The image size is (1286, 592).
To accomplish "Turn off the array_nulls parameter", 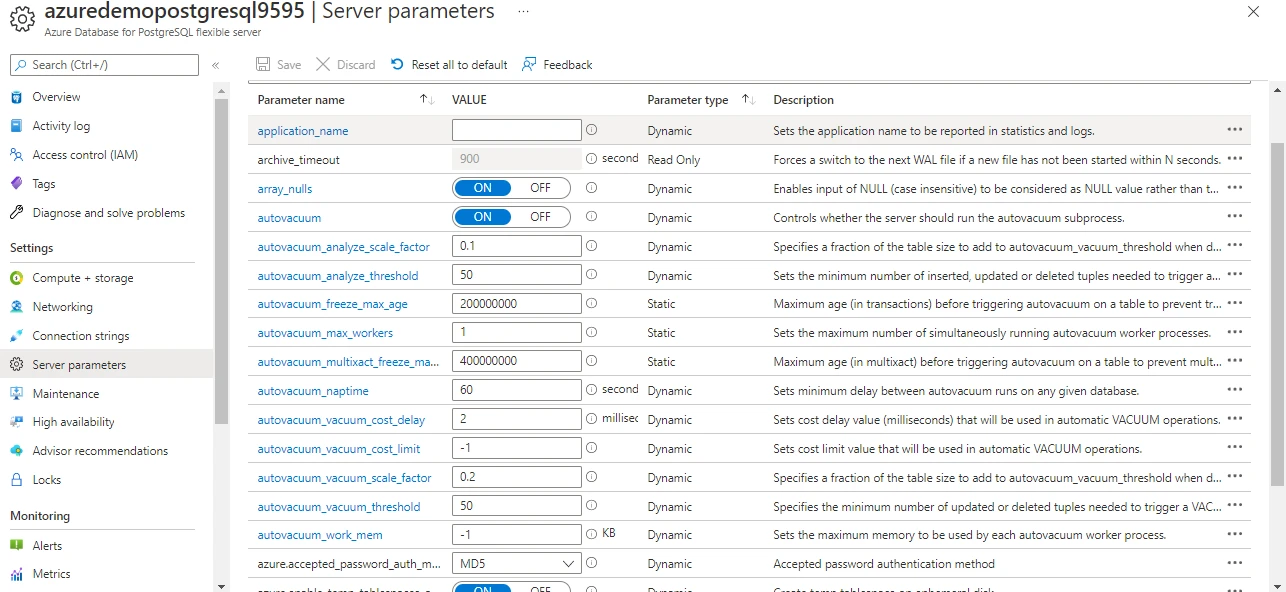I will coord(540,187).
